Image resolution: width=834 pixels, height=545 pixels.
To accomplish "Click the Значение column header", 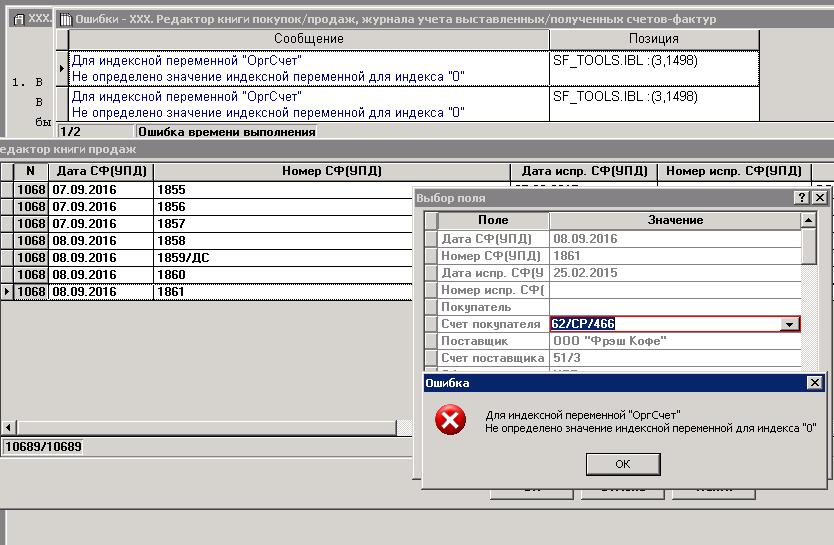I will 674,220.
